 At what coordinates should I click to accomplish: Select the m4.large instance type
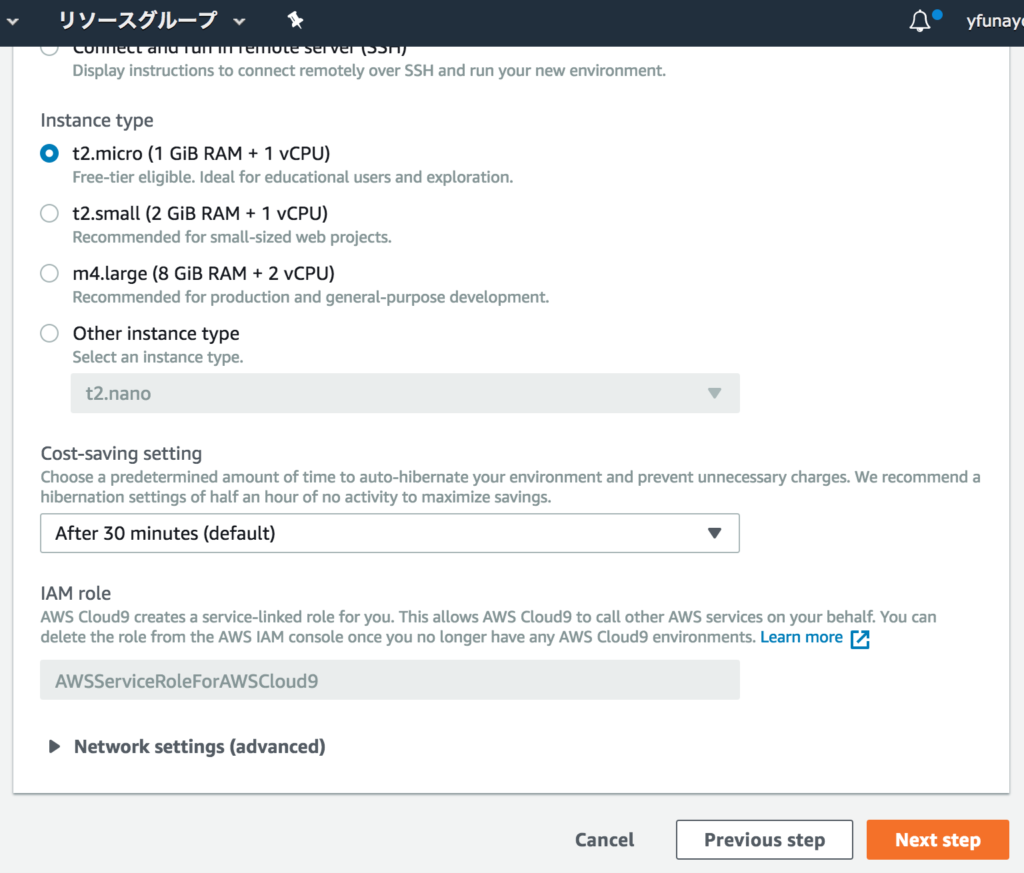[x=49, y=273]
